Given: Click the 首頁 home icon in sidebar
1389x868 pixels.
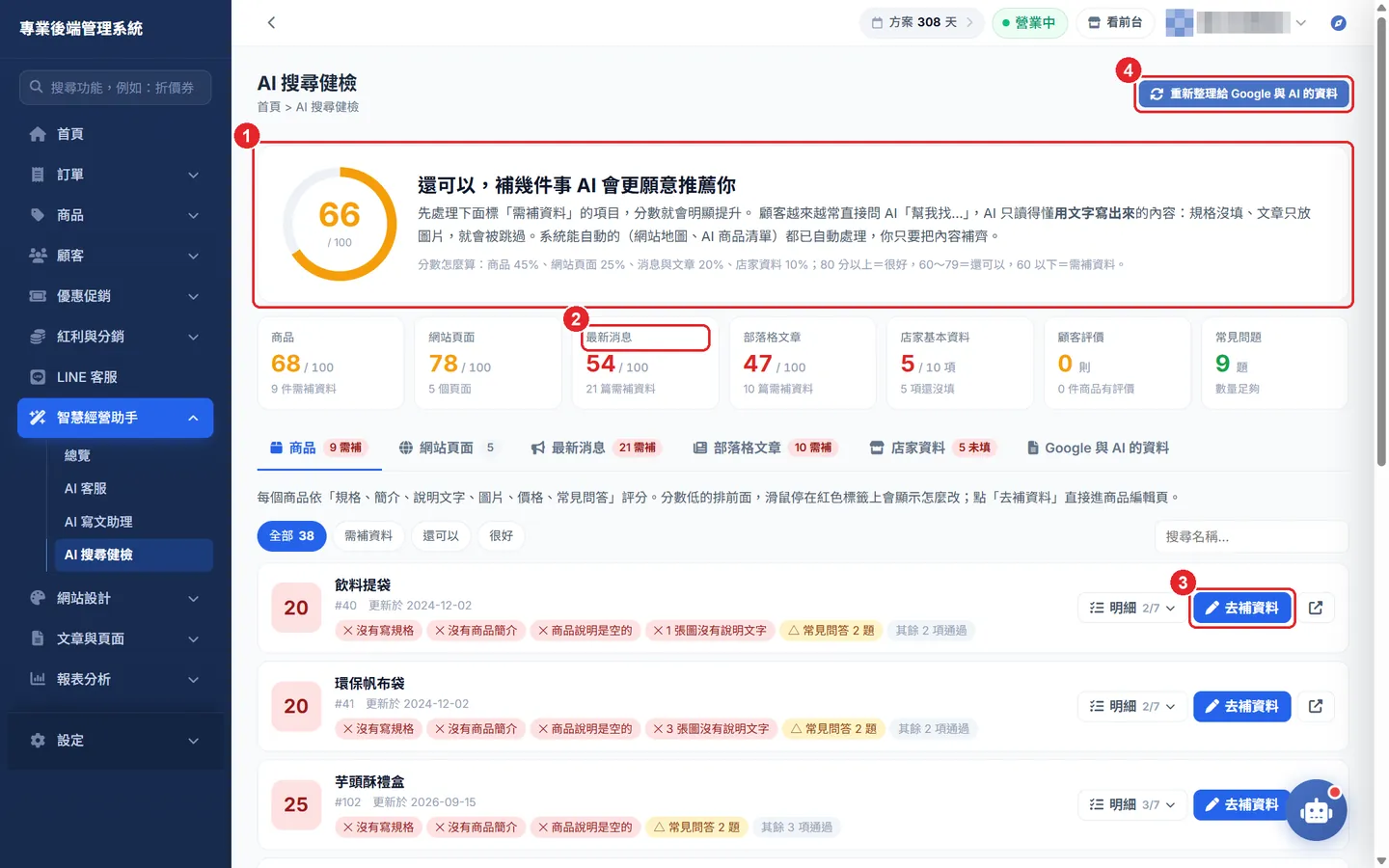Looking at the screenshot, I should pyautogui.click(x=38, y=134).
